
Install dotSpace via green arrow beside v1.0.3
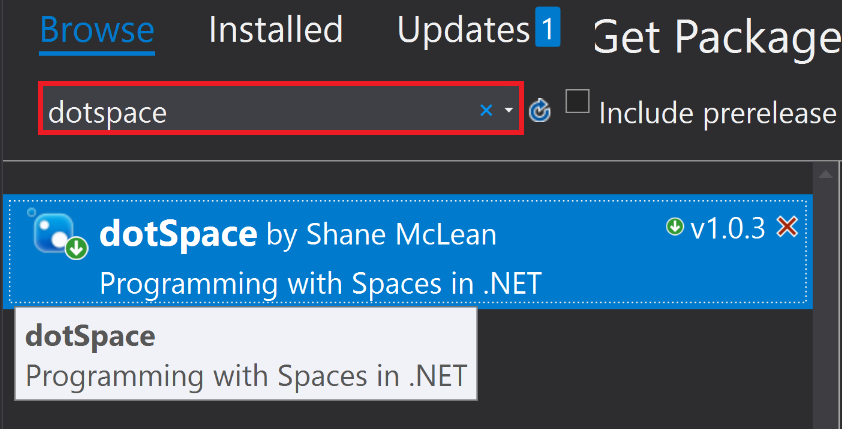tap(675, 228)
